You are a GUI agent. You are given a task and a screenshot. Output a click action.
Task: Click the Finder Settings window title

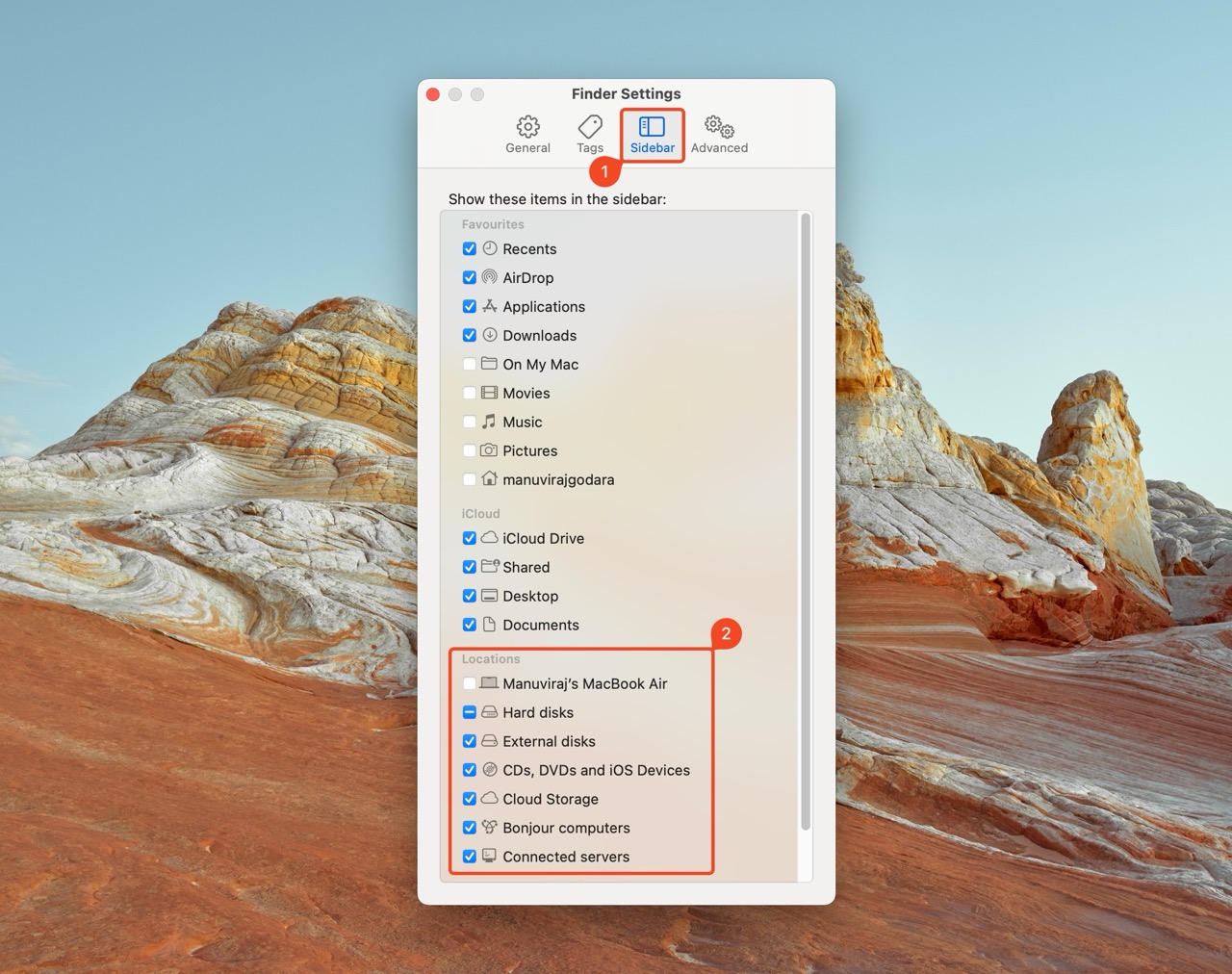[x=627, y=93]
